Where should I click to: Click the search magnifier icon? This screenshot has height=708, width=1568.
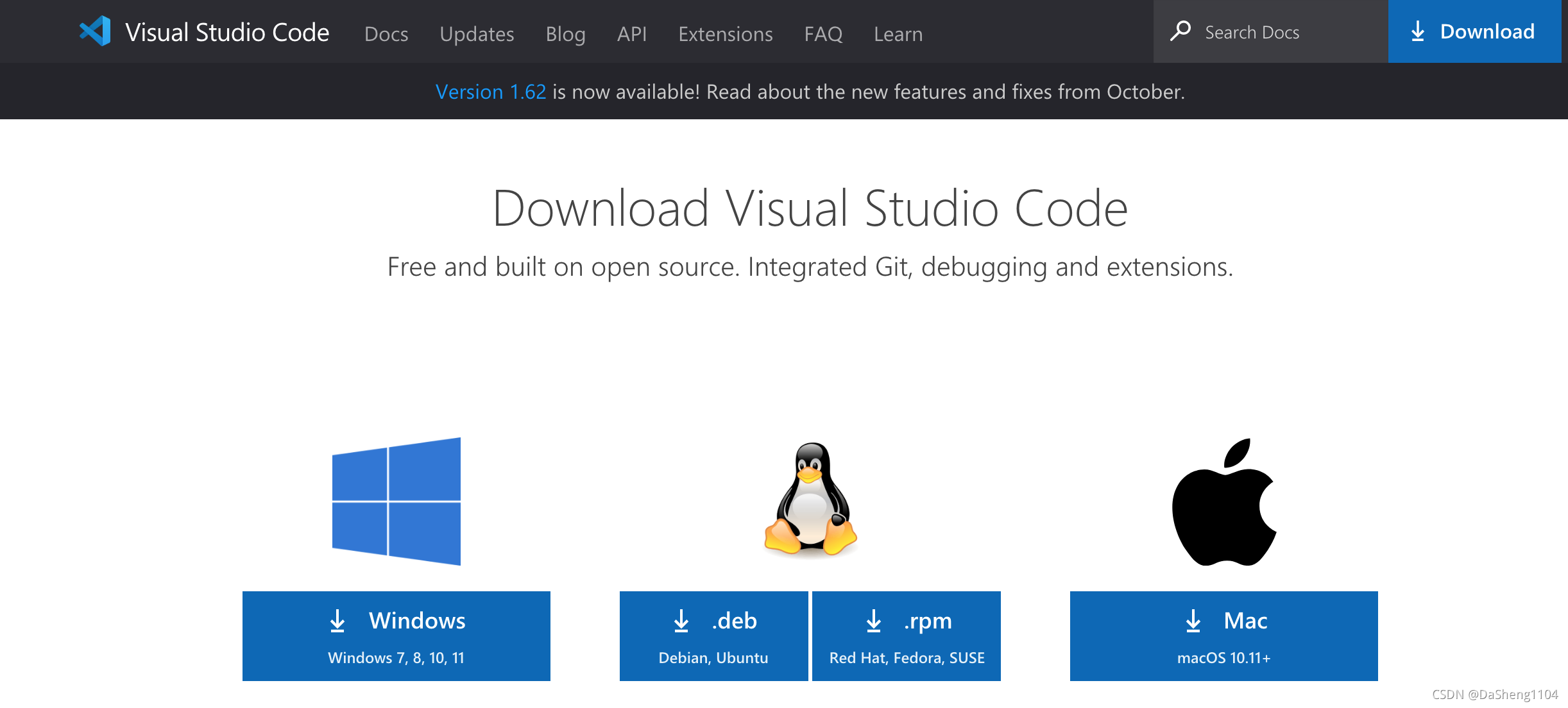[1180, 31]
